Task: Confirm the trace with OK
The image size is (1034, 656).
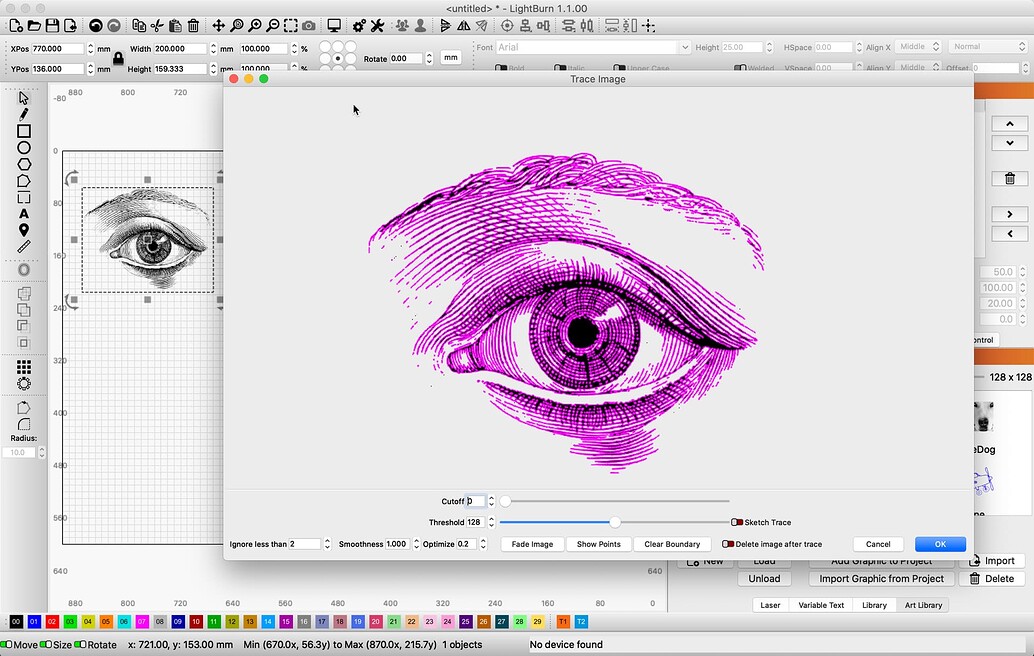Action: click(x=940, y=544)
